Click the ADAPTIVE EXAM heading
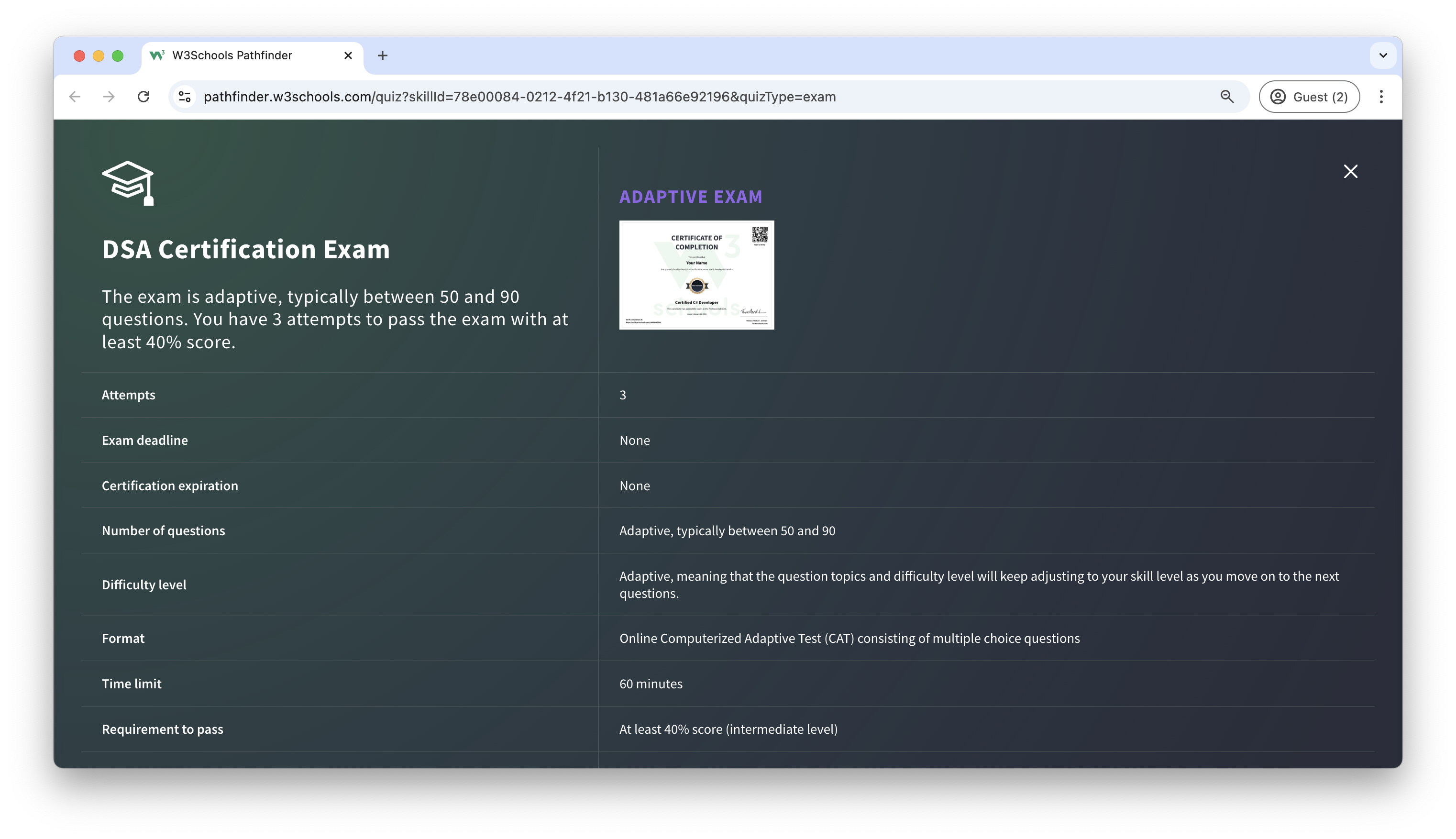 [x=690, y=197]
